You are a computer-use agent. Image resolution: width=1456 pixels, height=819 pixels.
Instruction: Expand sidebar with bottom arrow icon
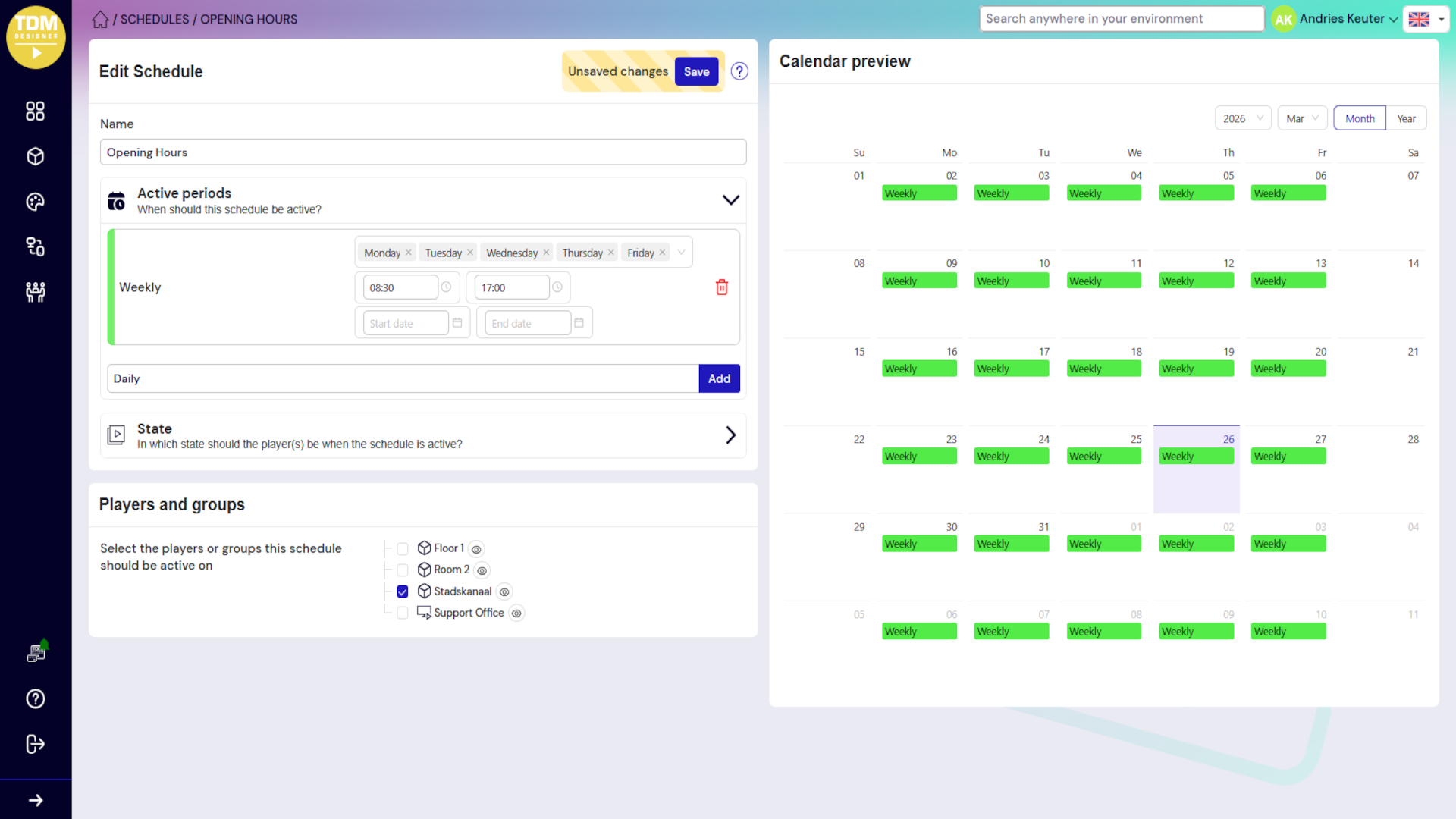point(35,800)
